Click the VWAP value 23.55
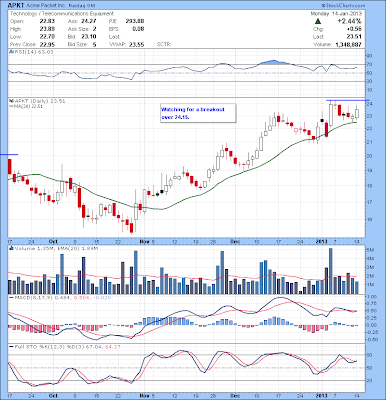386x400 pixels. pos(137,44)
